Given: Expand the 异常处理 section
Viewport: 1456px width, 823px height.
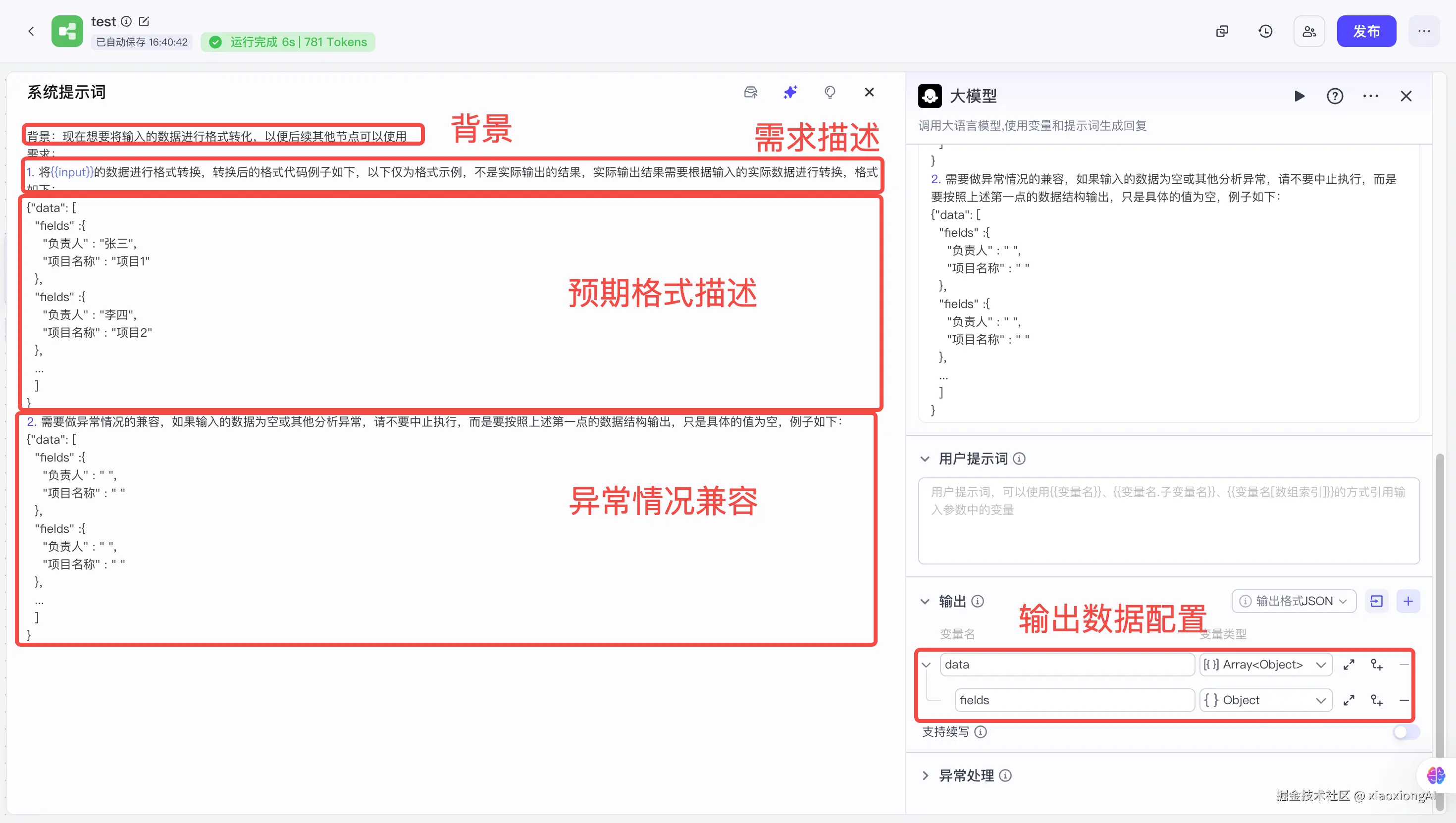Looking at the screenshot, I should point(925,775).
